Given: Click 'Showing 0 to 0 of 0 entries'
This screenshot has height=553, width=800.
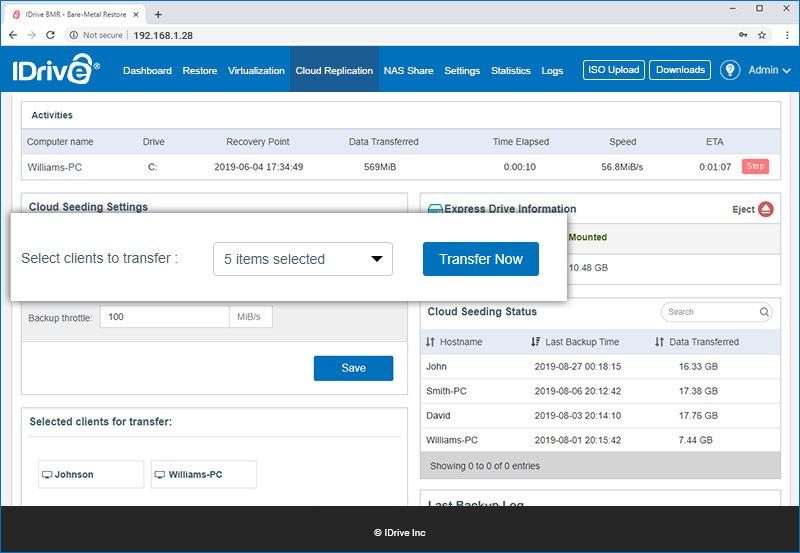Looking at the screenshot, I should tap(485, 466).
